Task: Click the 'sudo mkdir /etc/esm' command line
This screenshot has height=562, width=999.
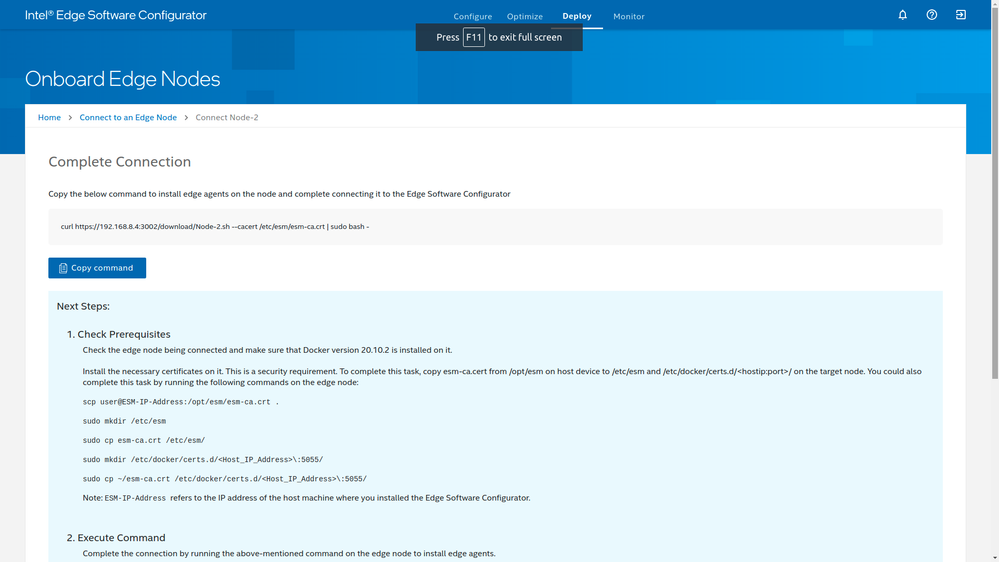Action: click(x=124, y=421)
